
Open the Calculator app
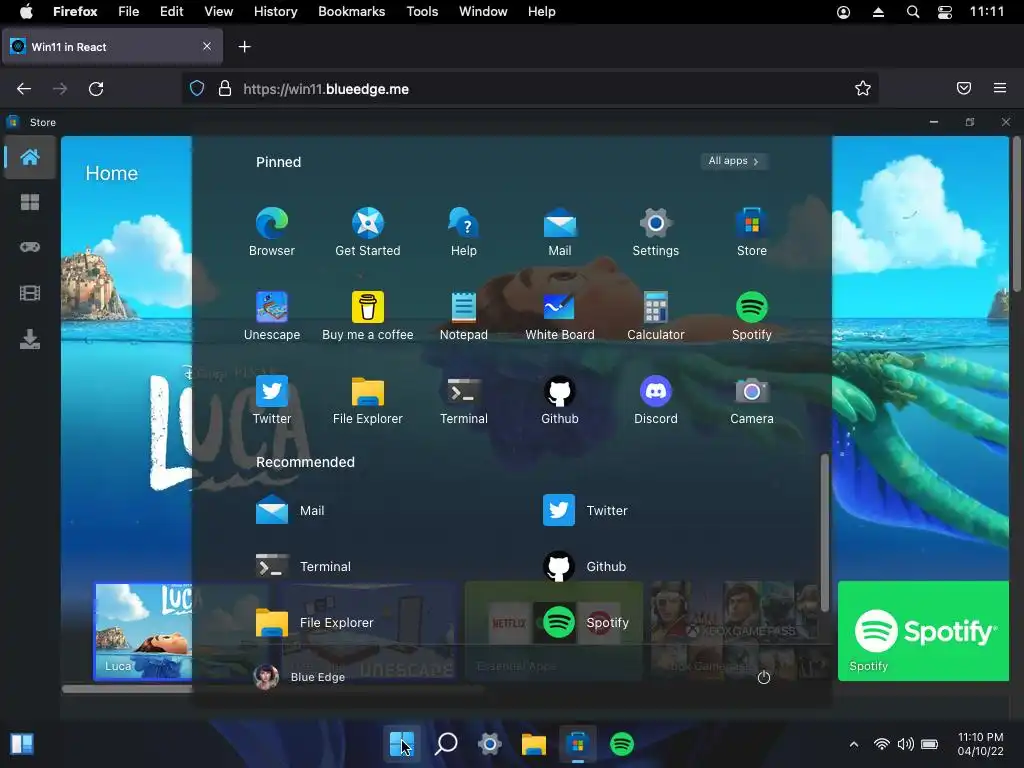656,316
